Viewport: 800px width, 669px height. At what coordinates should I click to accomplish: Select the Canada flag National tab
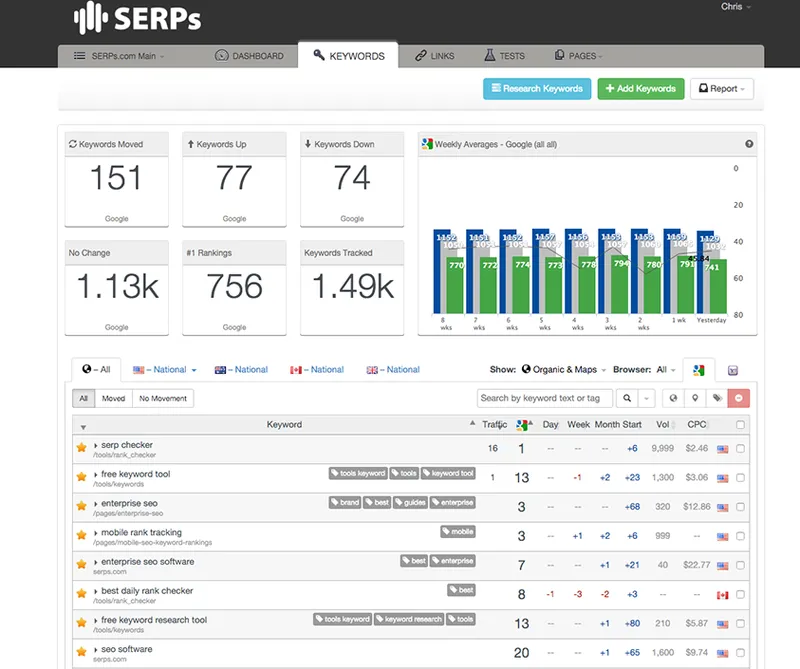coord(317,369)
